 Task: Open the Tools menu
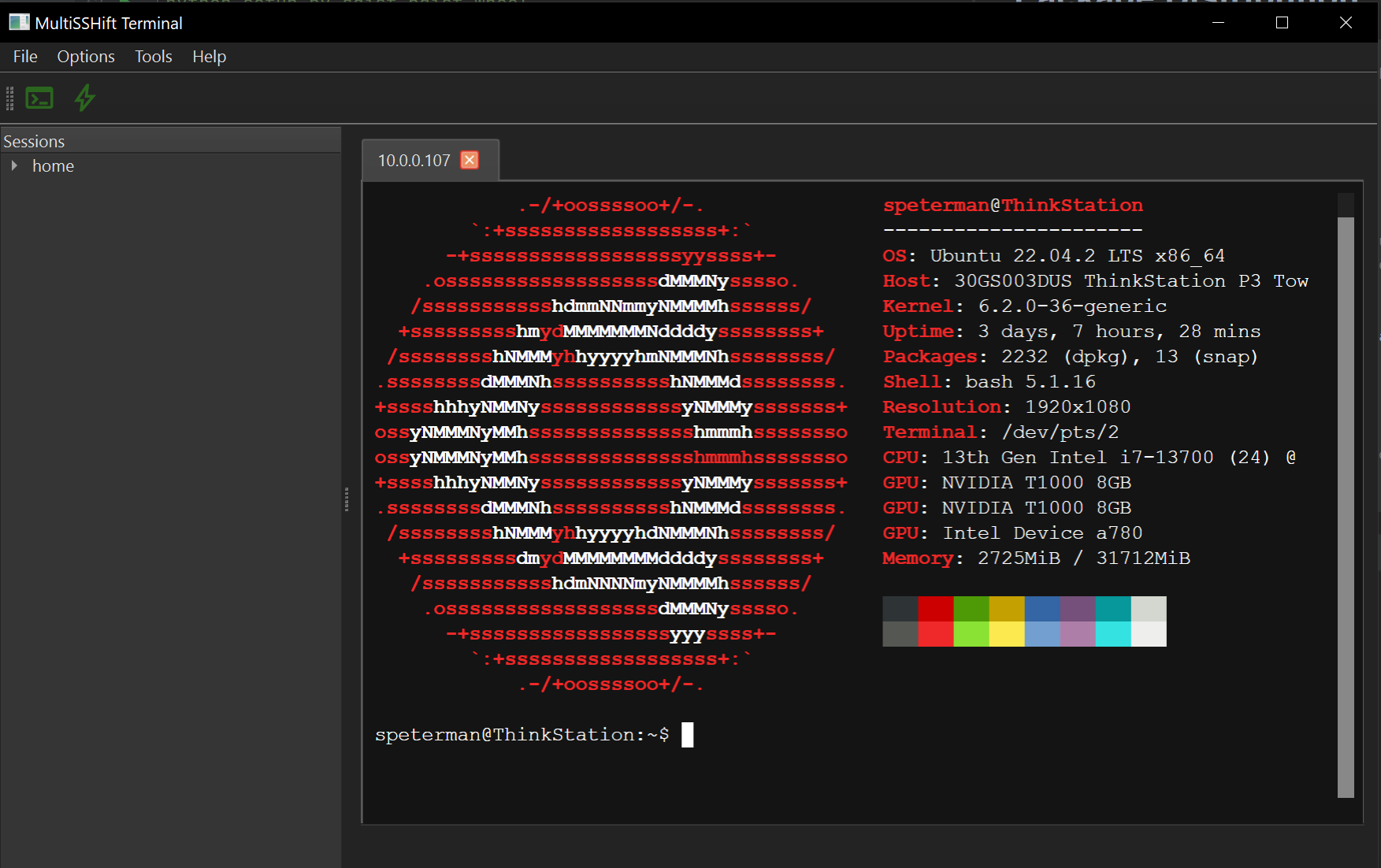point(154,57)
